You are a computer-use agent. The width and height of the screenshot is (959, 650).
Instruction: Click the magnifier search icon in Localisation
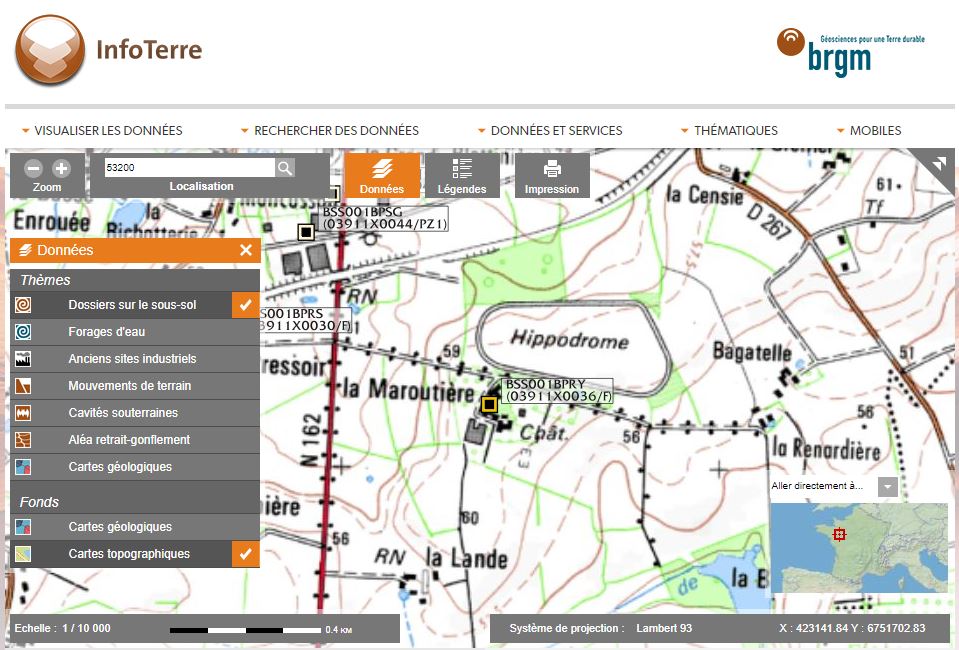coord(285,168)
